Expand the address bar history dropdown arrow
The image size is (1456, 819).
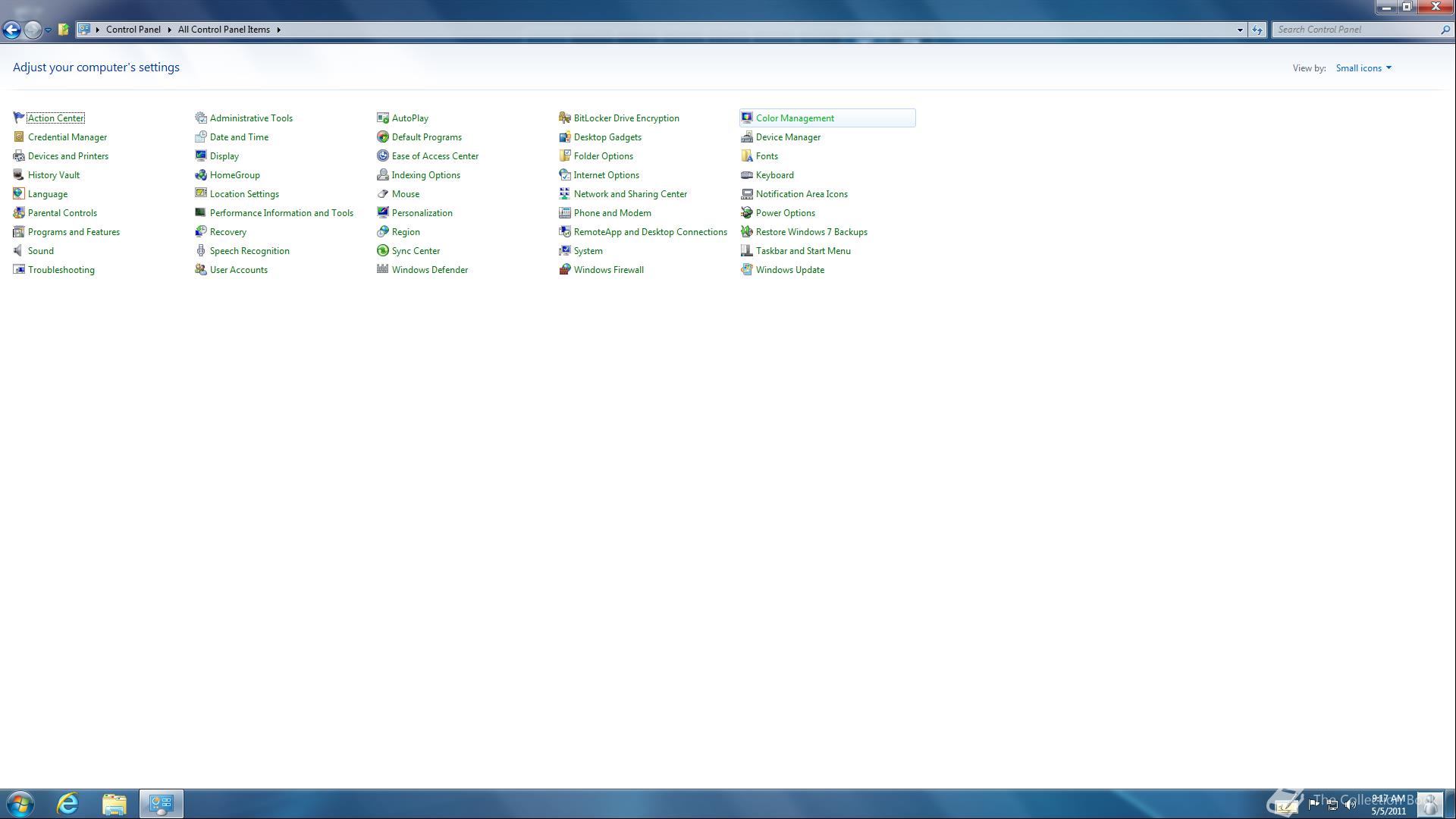[1240, 30]
